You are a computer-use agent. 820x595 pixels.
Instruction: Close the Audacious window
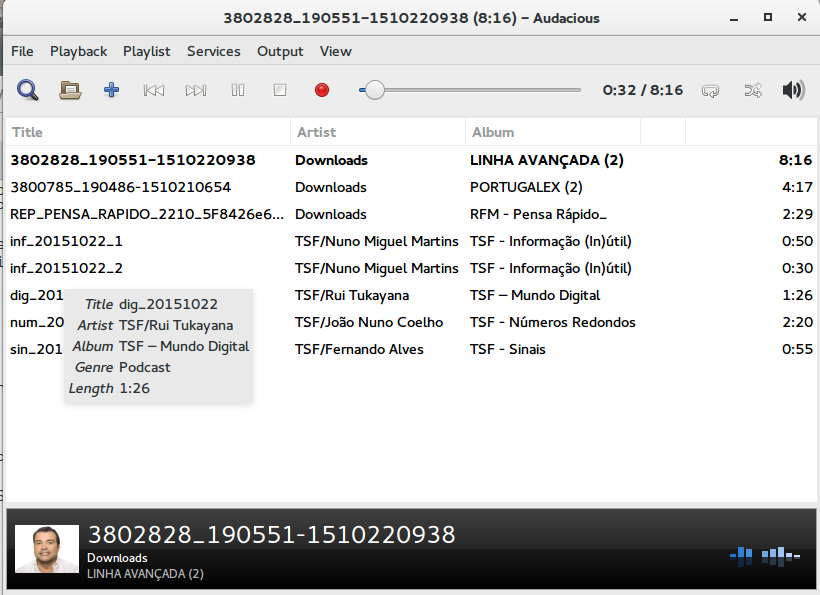pos(802,17)
